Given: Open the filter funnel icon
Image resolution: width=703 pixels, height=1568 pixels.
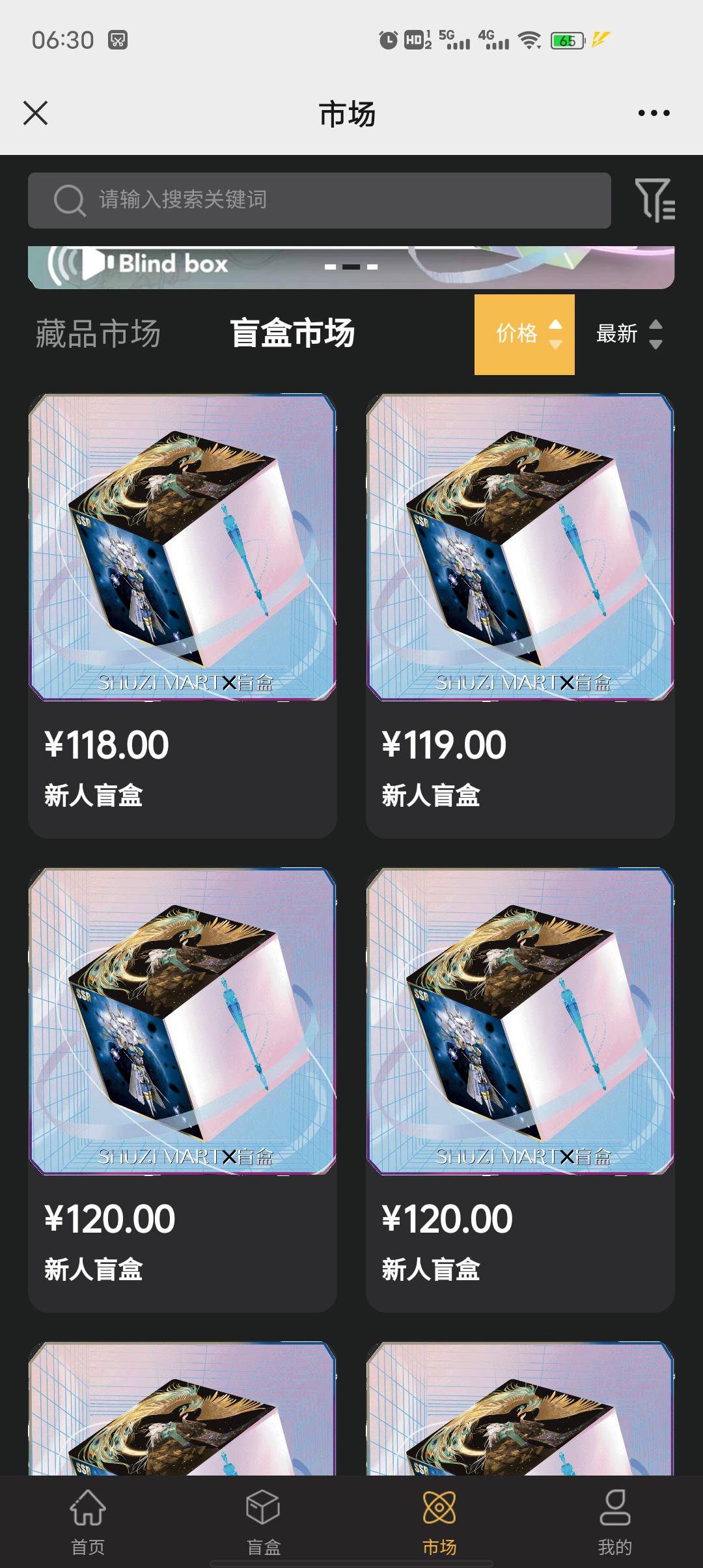Looking at the screenshot, I should pyautogui.click(x=655, y=200).
